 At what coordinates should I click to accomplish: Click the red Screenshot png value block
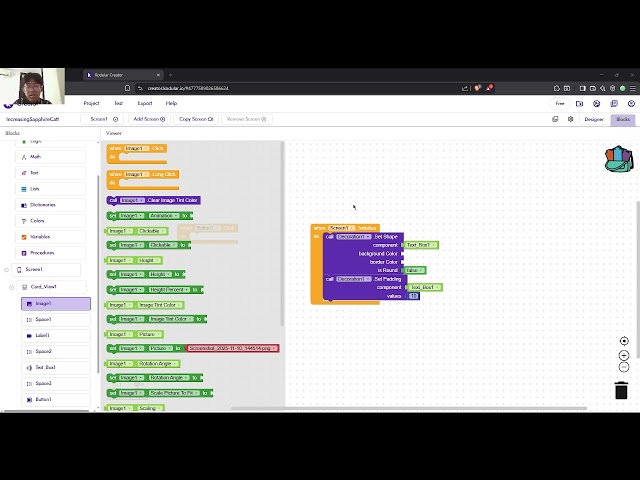pyautogui.click(x=232, y=348)
